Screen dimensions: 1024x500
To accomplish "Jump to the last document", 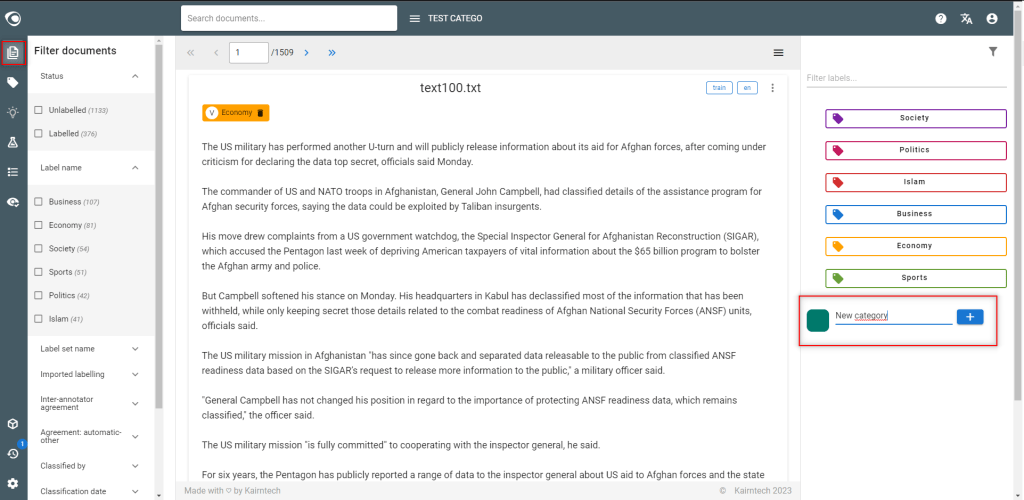I will click(x=332, y=53).
